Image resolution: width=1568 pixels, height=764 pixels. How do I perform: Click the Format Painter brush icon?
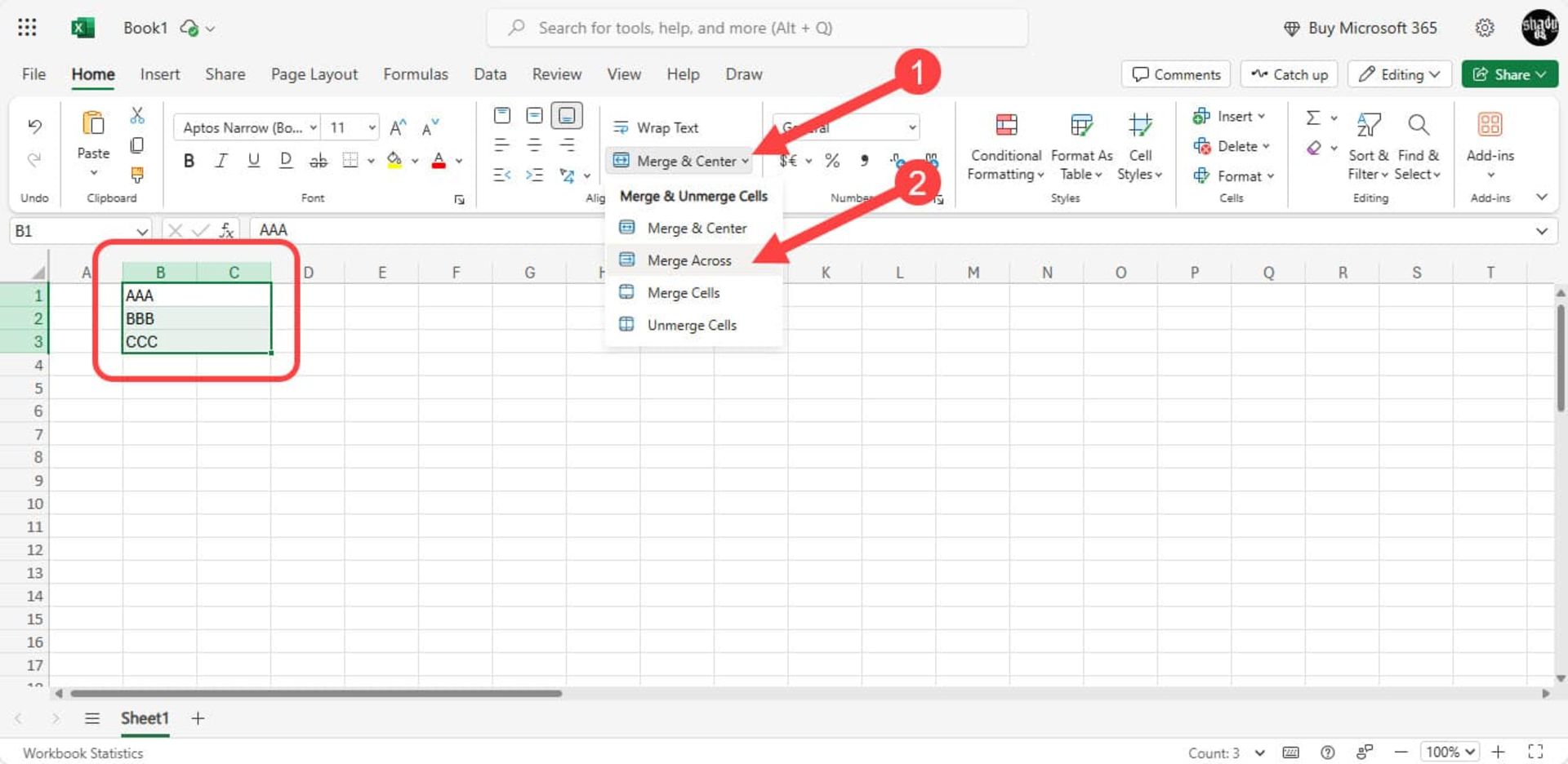coord(137,175)
